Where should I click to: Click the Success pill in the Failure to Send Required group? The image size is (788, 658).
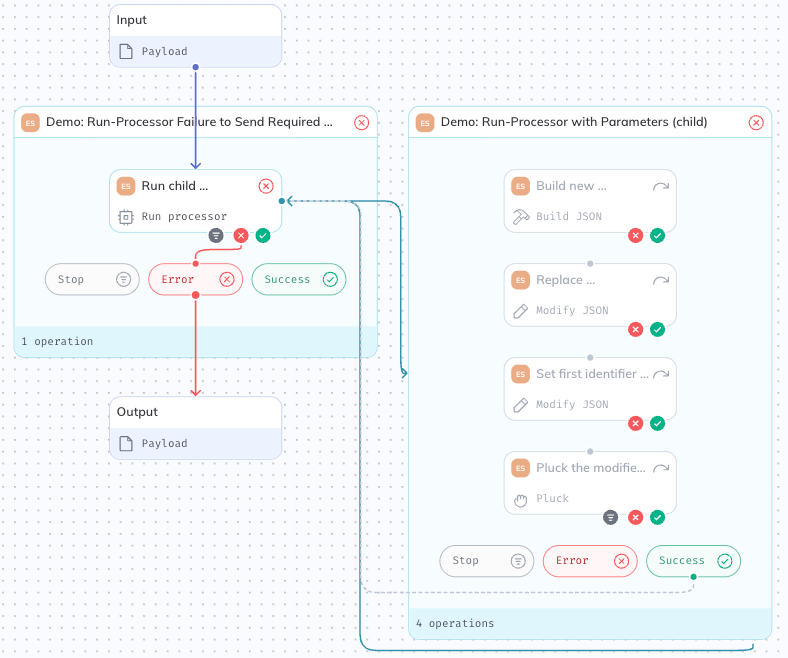coord(299,279)
